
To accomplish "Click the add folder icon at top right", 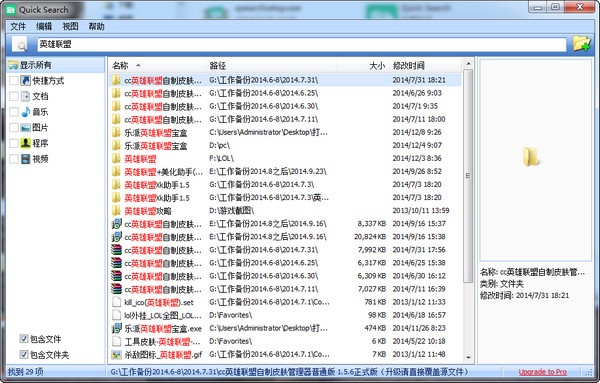I will pos(581,44).
